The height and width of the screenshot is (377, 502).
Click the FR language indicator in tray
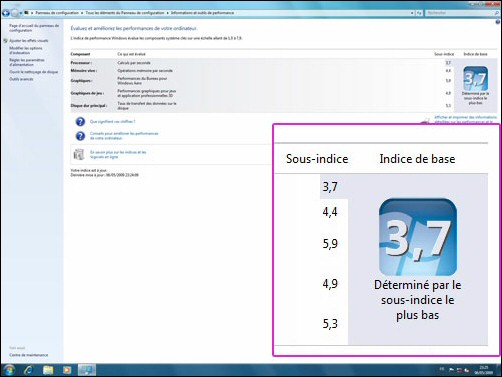pyautogui.click(x=442, y=369)
